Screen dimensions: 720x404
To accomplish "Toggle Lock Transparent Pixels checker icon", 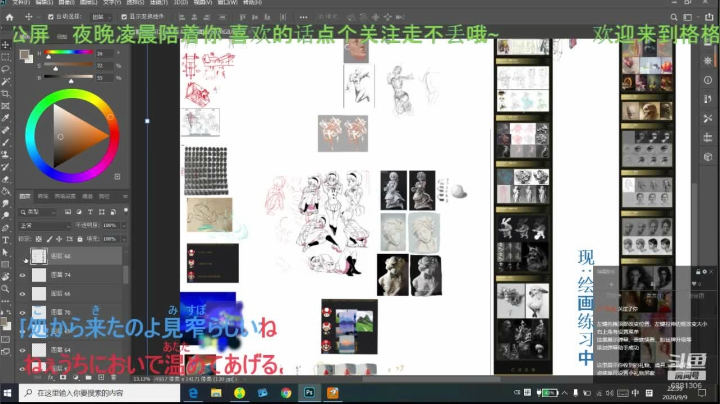I will click(x=39, y=239).
